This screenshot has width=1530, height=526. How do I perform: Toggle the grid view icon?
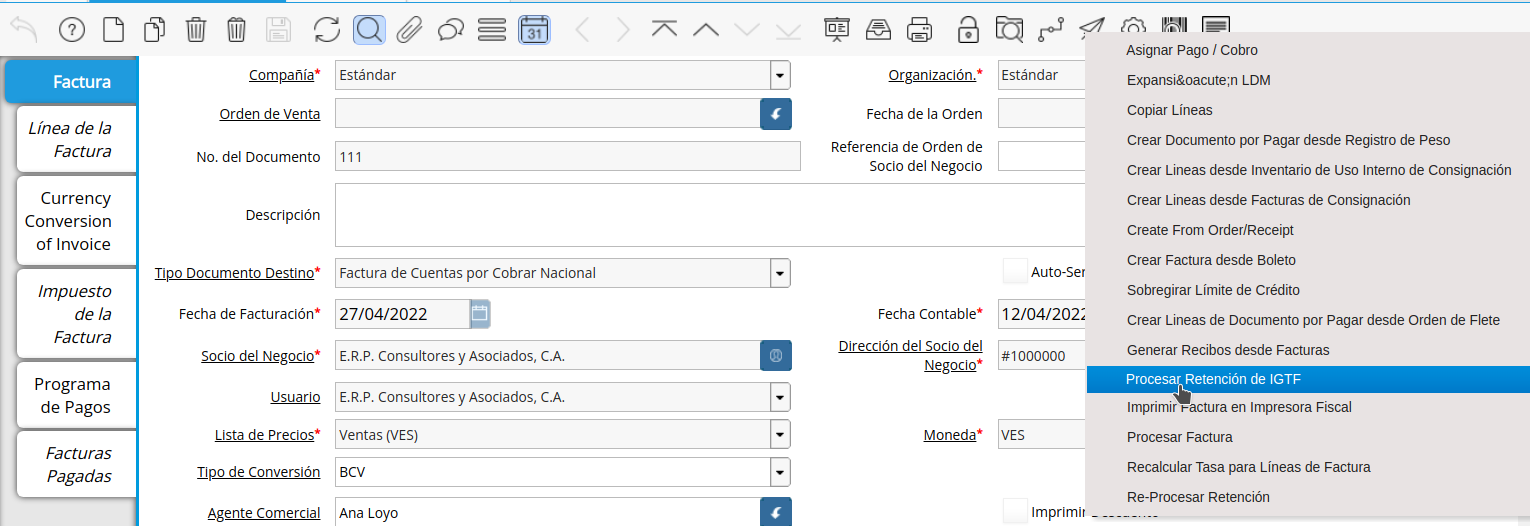491,30
